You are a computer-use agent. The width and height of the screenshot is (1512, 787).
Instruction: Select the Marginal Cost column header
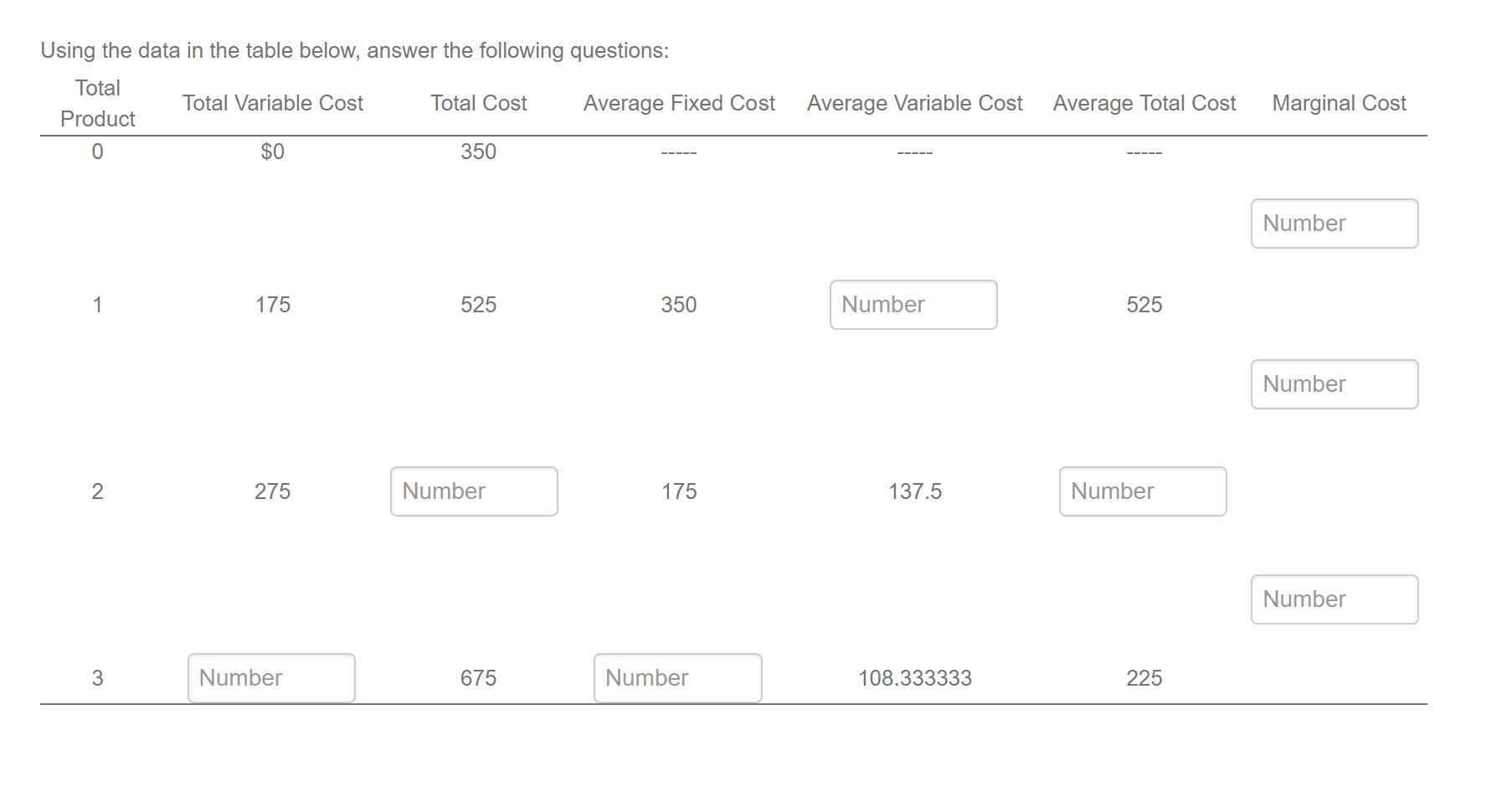(x=1338, y=103)
